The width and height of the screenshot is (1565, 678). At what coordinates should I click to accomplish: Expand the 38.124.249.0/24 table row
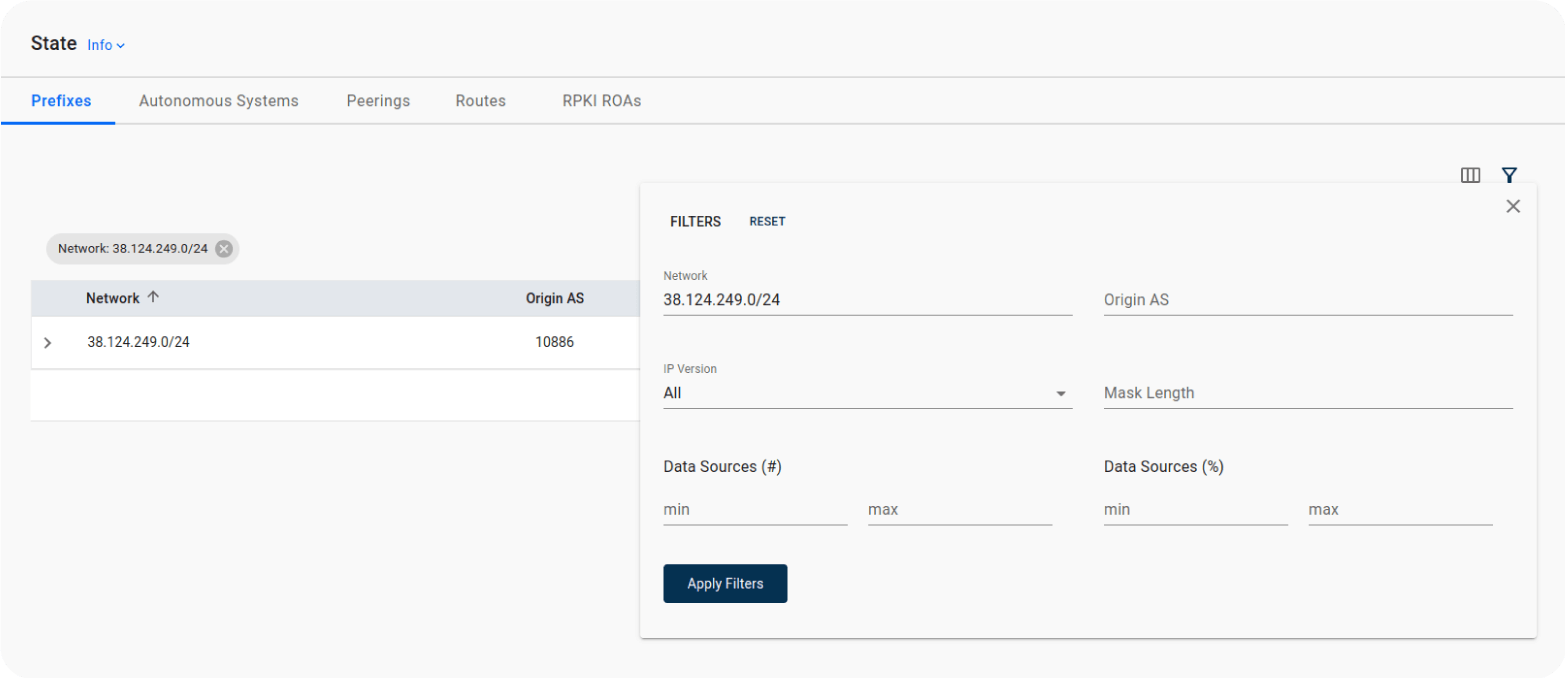(47, 343)
